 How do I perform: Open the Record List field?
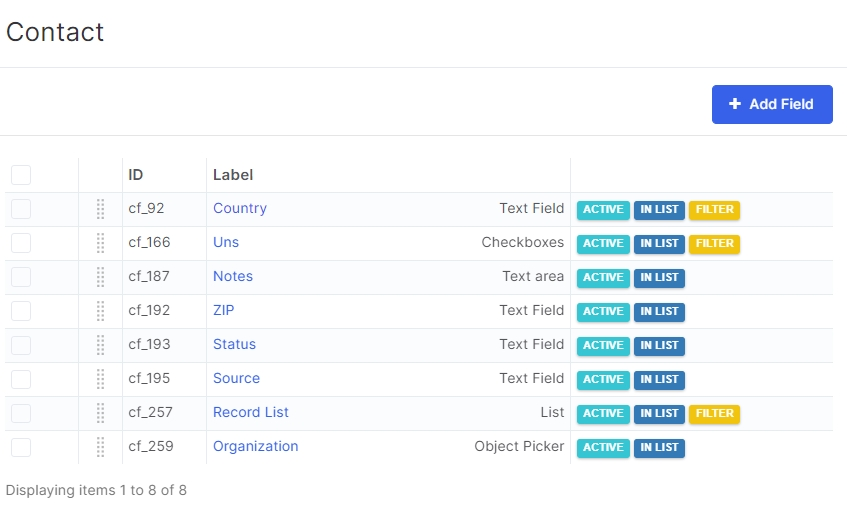pos(251,413)
